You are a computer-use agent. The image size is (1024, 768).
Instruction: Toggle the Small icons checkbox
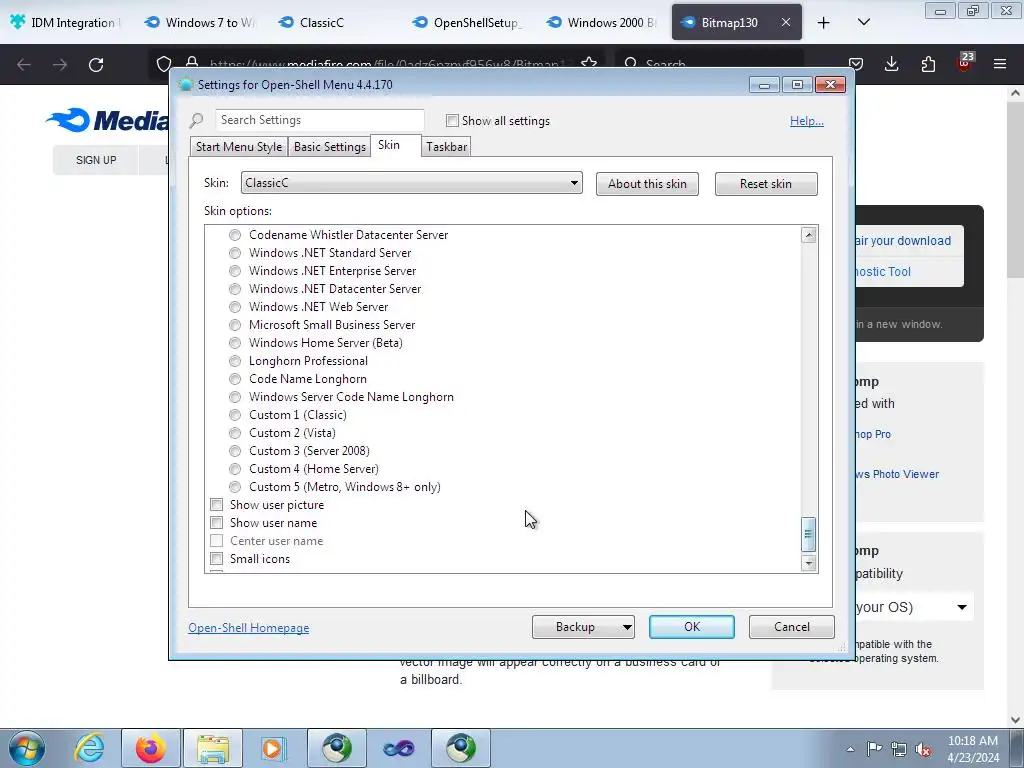217,559
